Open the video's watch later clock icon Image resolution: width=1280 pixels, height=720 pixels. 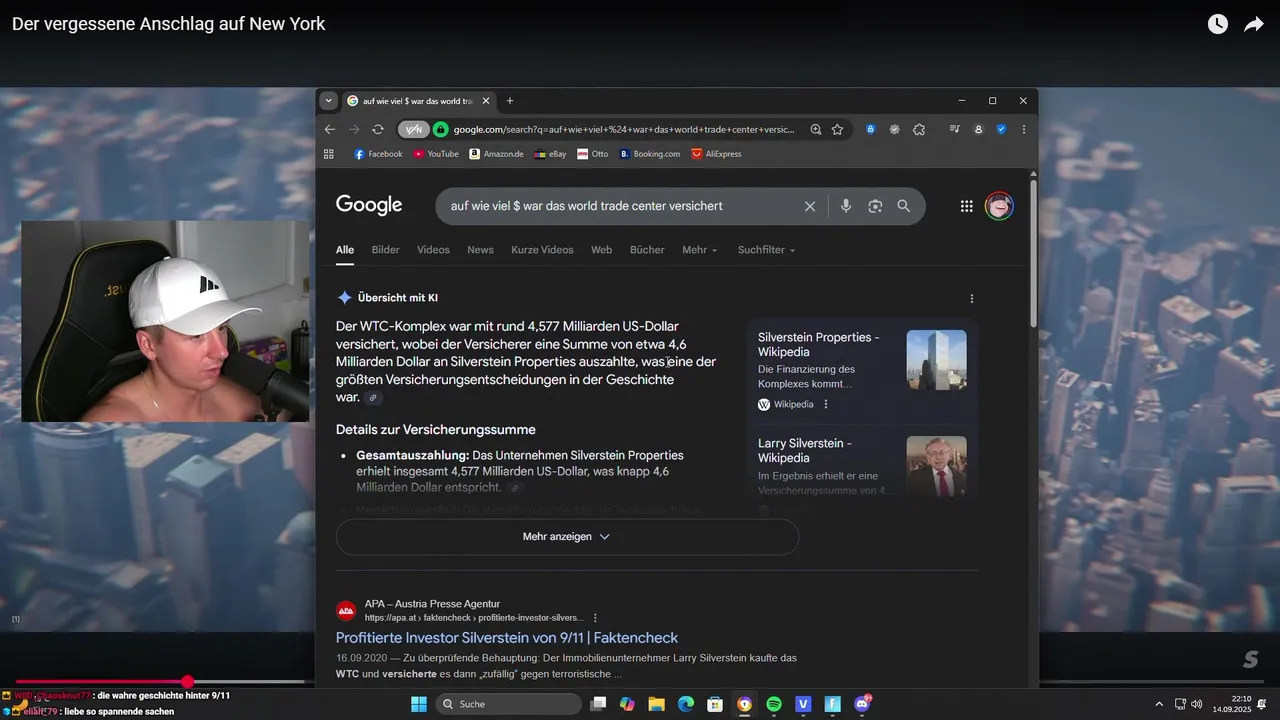tap(1217, 24)
